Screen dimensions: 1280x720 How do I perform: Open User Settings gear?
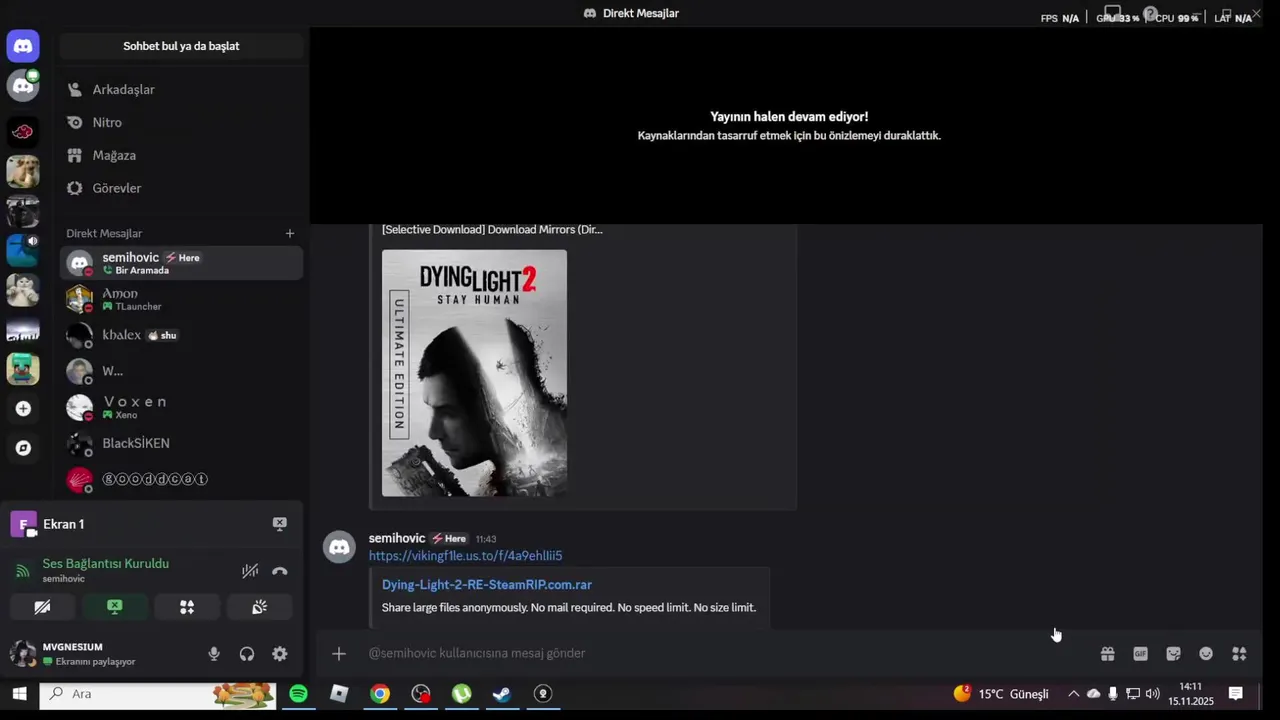(280, 654)
